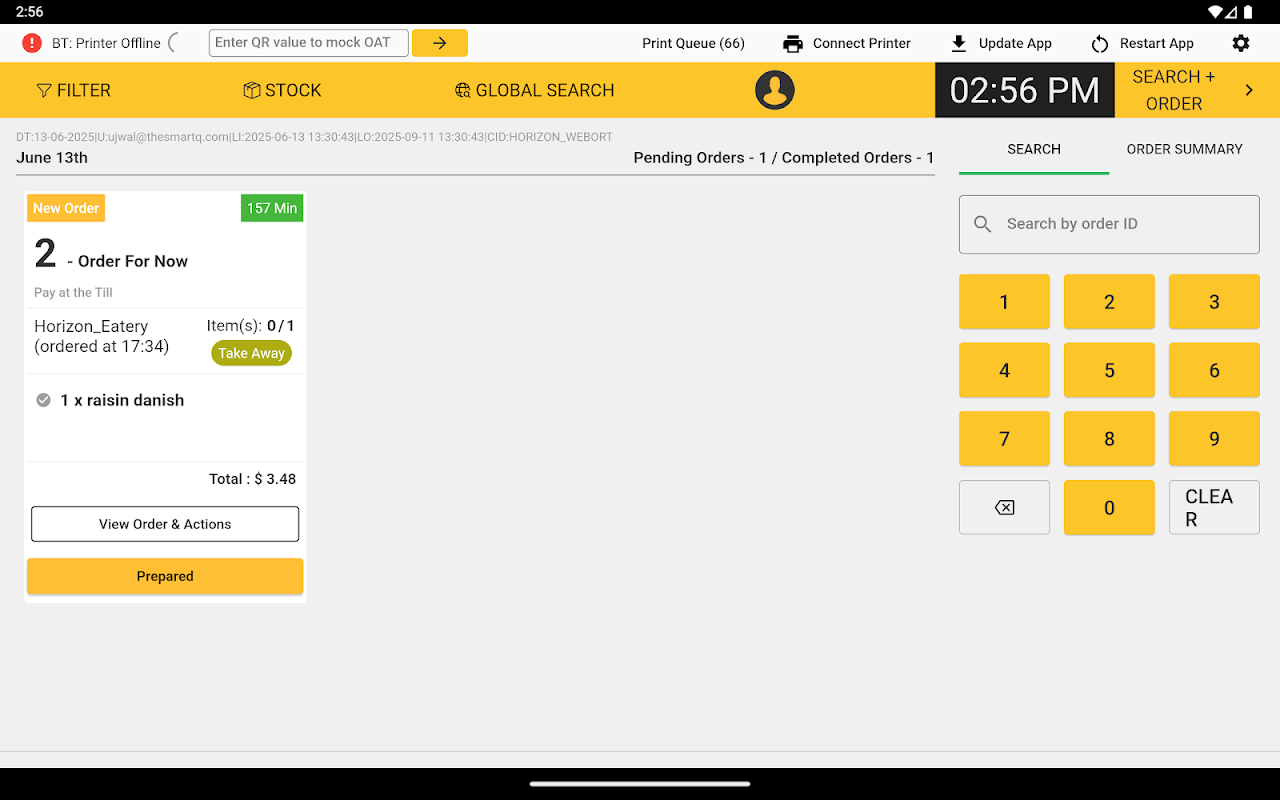The image size is (1280, 800).
Task: Open the Print Queue (66)
Action: (x=693, y=43)
